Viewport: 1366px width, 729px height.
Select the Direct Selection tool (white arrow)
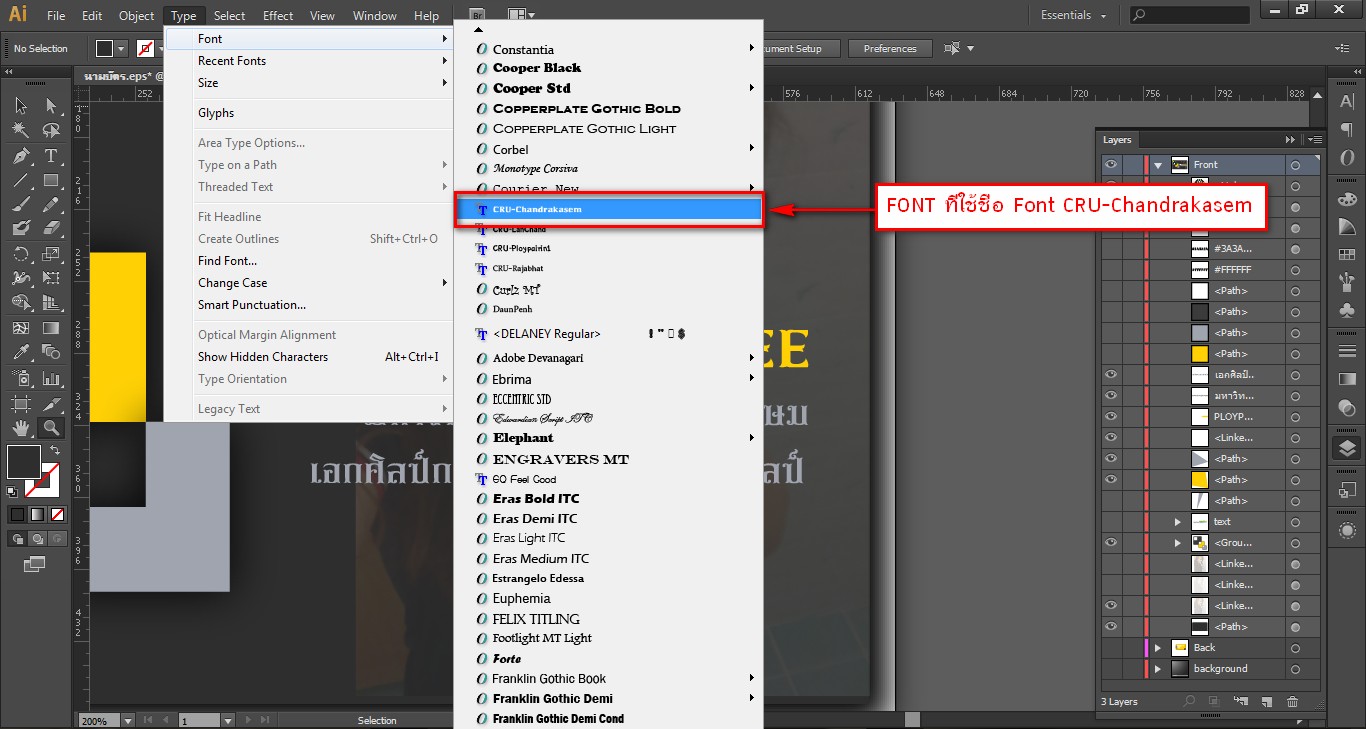50,106
